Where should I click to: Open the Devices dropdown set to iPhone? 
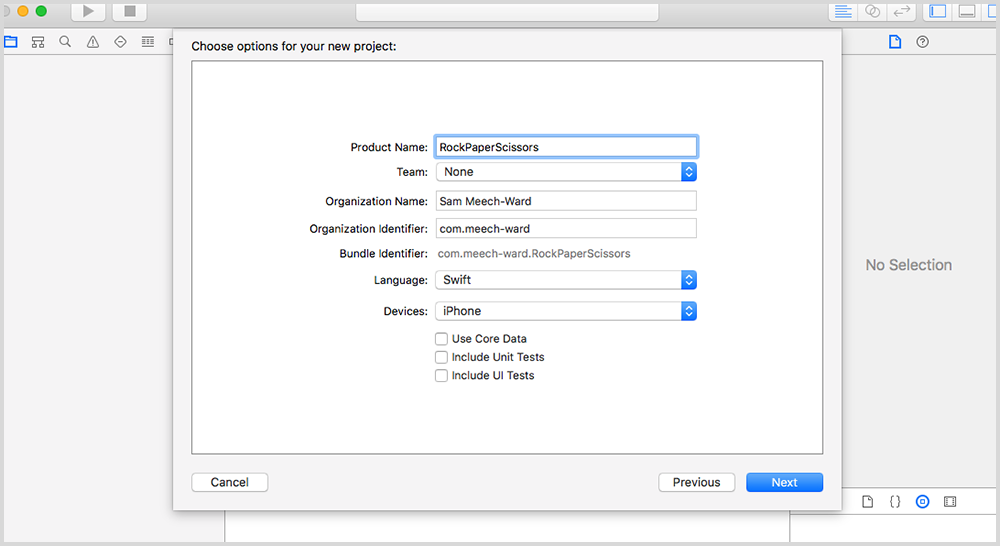pos(566,311)
